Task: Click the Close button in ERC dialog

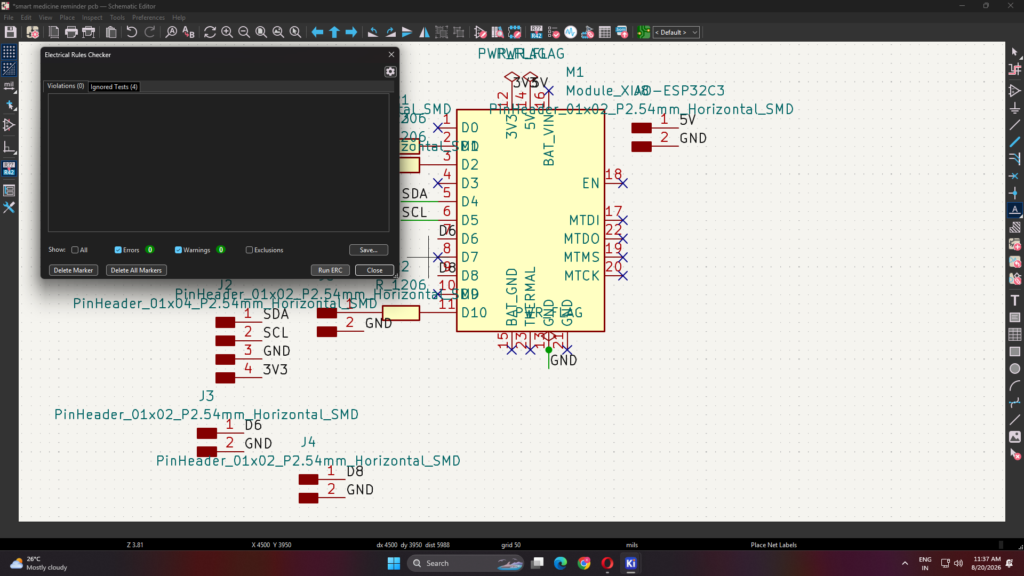Action: 374,270
